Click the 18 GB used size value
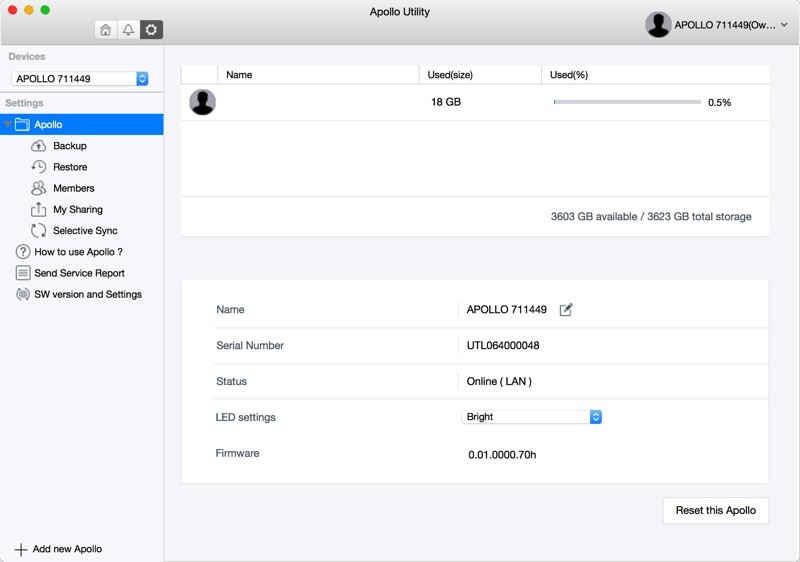Viewport: 800px width, 562px height. pyautogui.click(x=446, y=102)
